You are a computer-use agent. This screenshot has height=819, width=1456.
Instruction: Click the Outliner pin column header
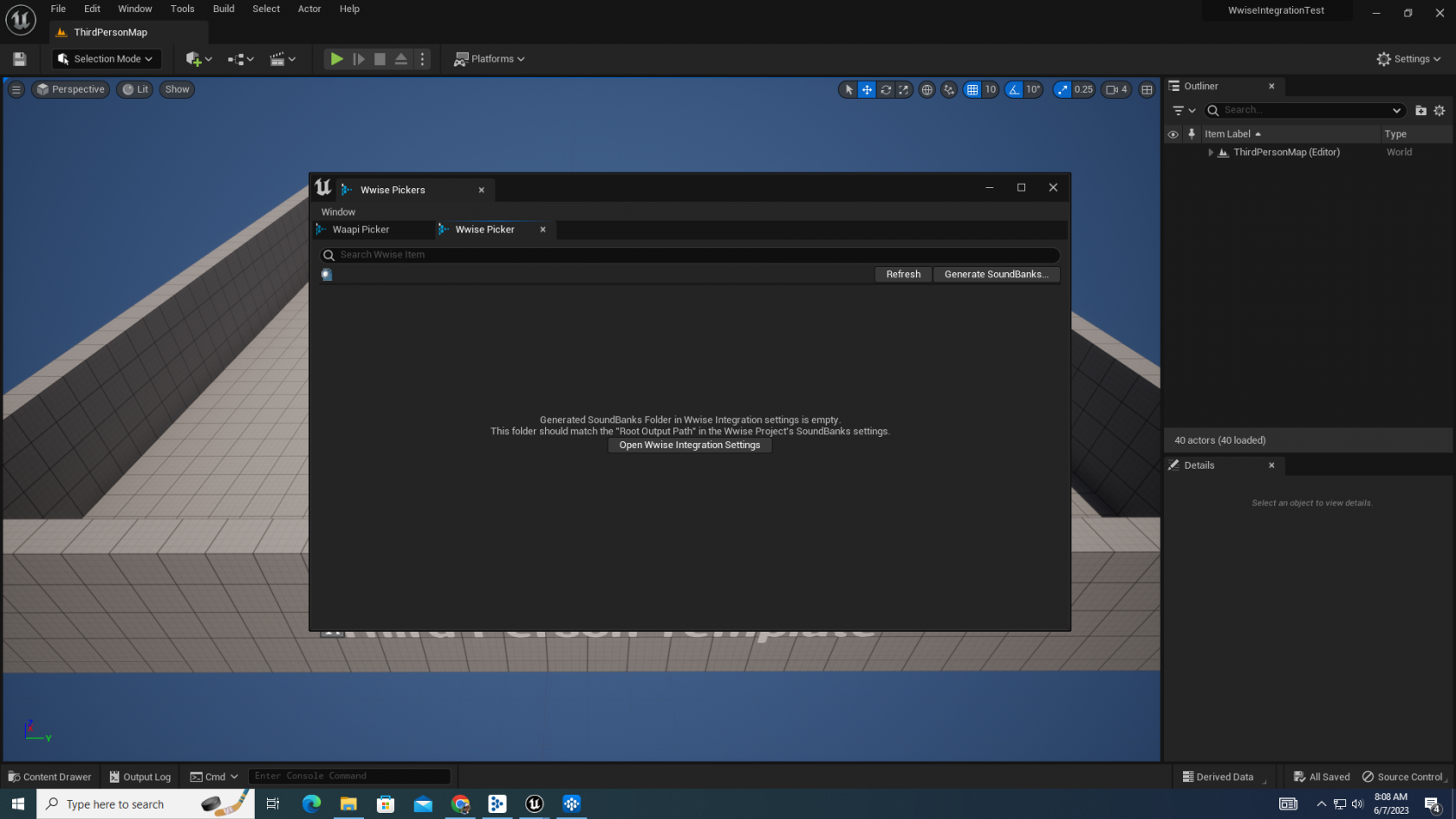[x=1192, y=134]
